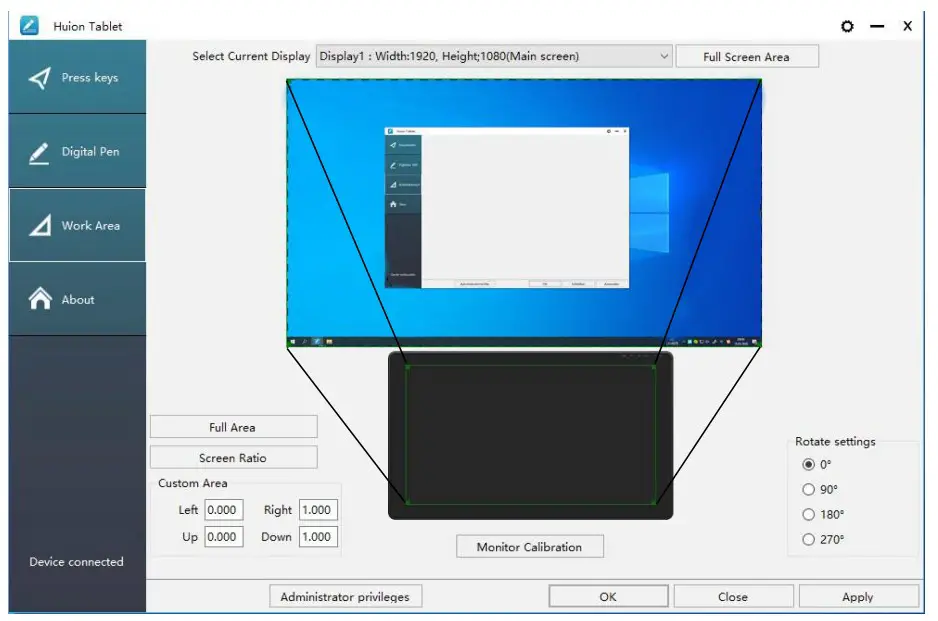The width and height of the screenshot is (938, 621).
Task: Click the Full Screen Area button
Action: coord(747,56)
